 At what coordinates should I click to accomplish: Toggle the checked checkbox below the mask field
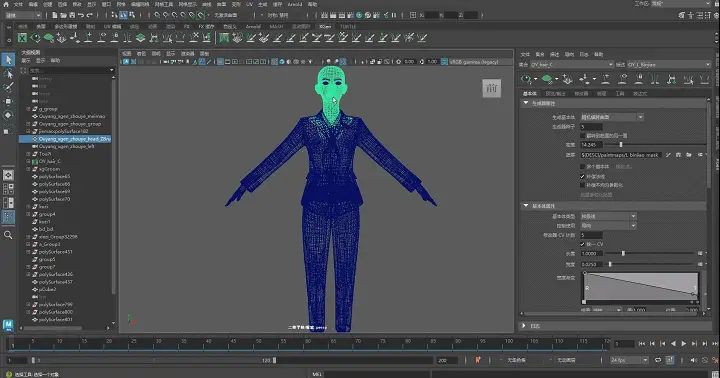click(x=582, y=176)
